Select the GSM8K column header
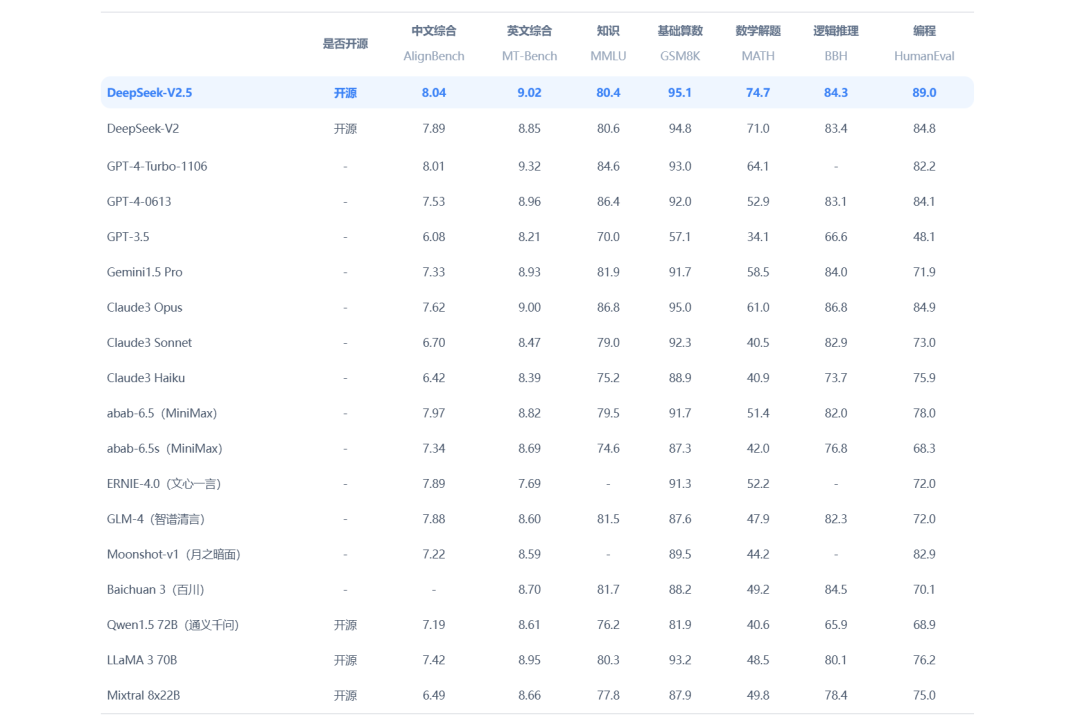 [680, 56]
